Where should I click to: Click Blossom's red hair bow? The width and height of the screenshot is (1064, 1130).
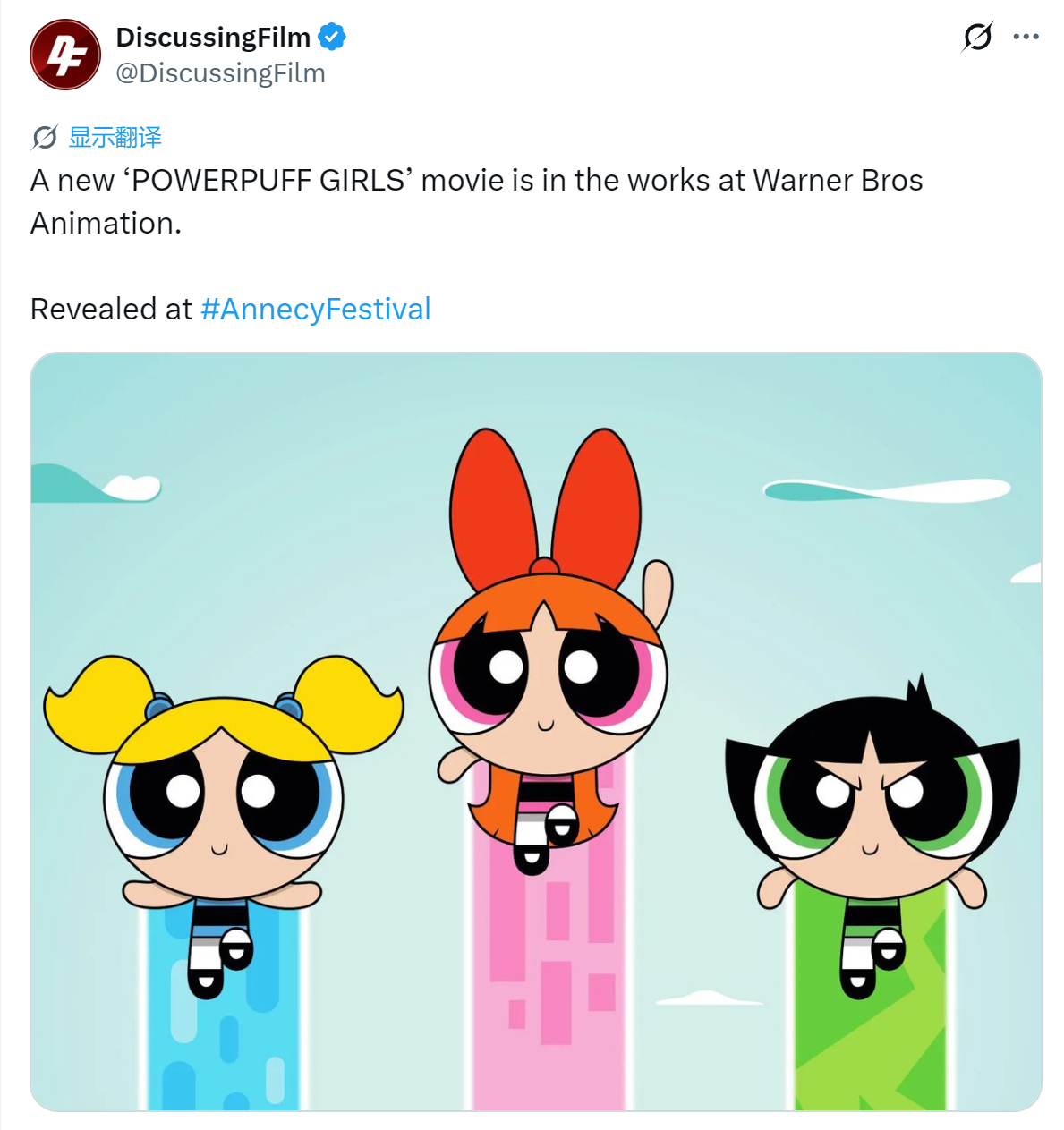pos(546,501)
